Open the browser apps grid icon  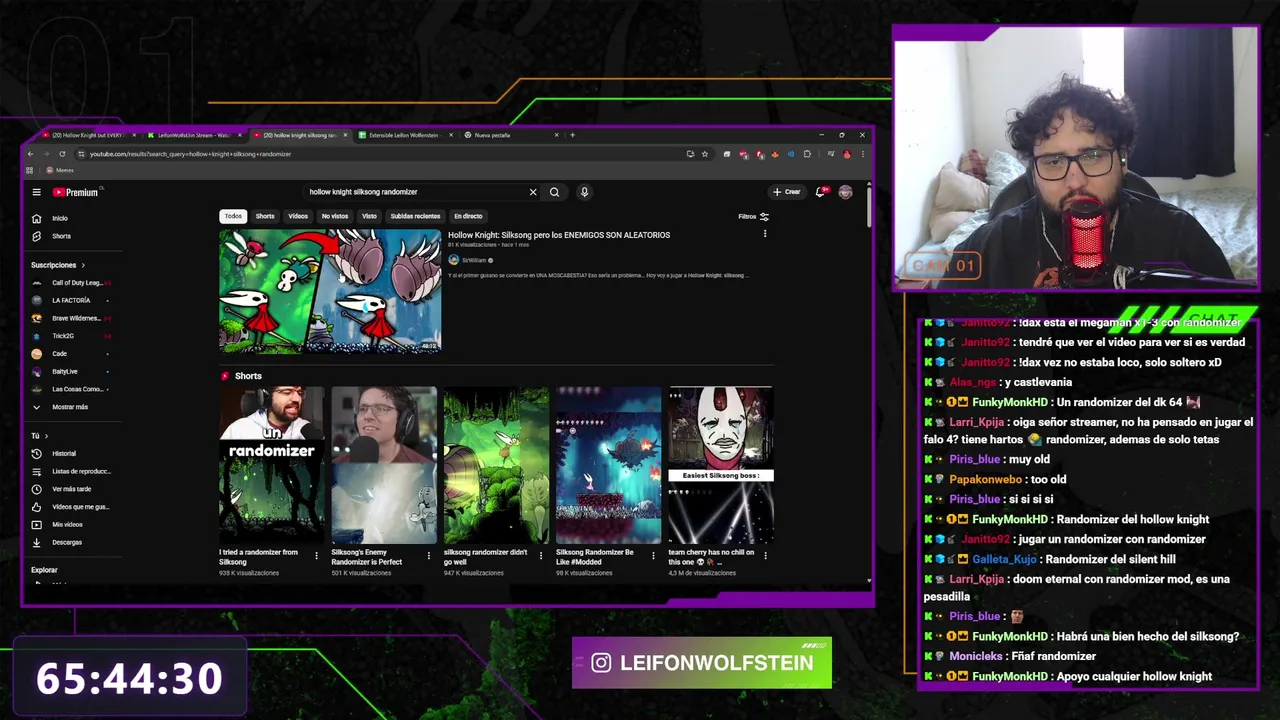[x=30, y=170]
